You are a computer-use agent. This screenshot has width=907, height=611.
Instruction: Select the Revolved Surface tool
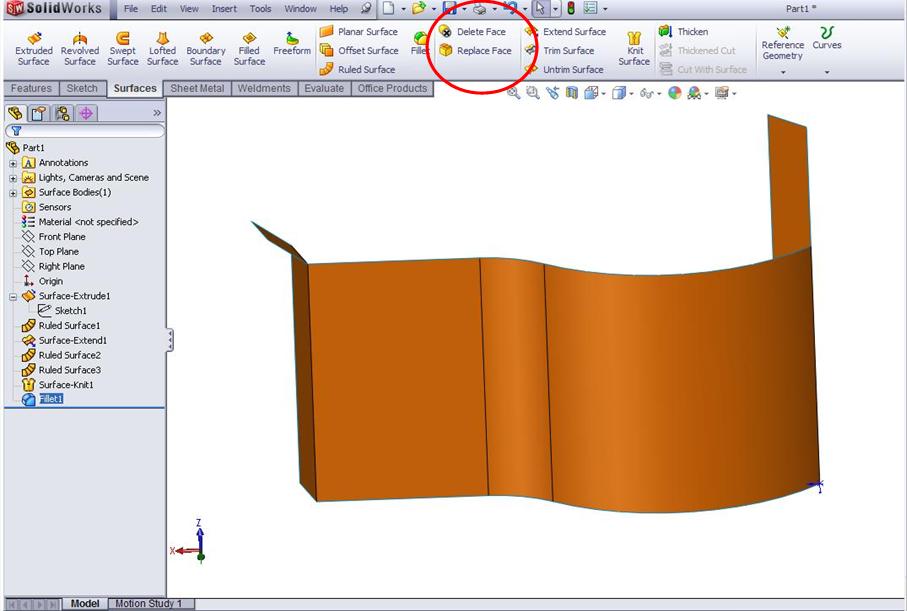point(79,49)
